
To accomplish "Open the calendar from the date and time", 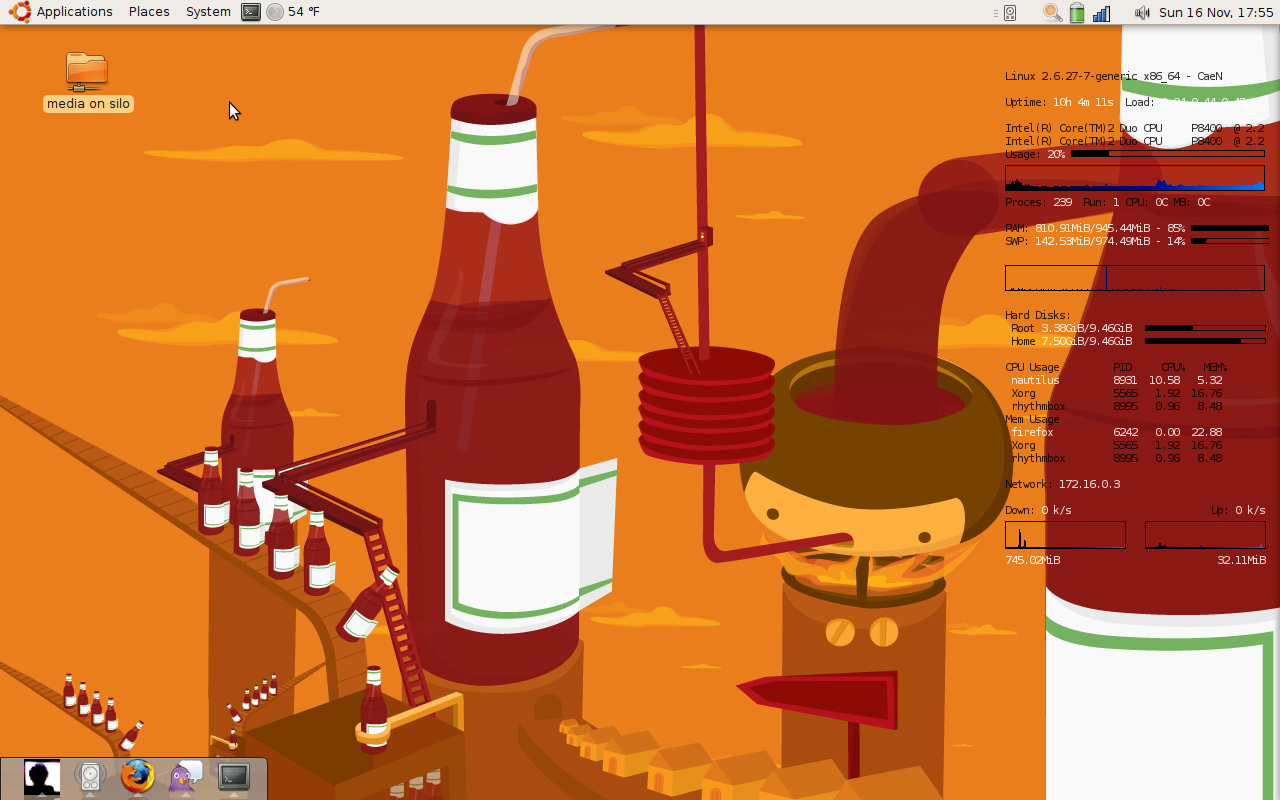I will tap(1216, 12).
